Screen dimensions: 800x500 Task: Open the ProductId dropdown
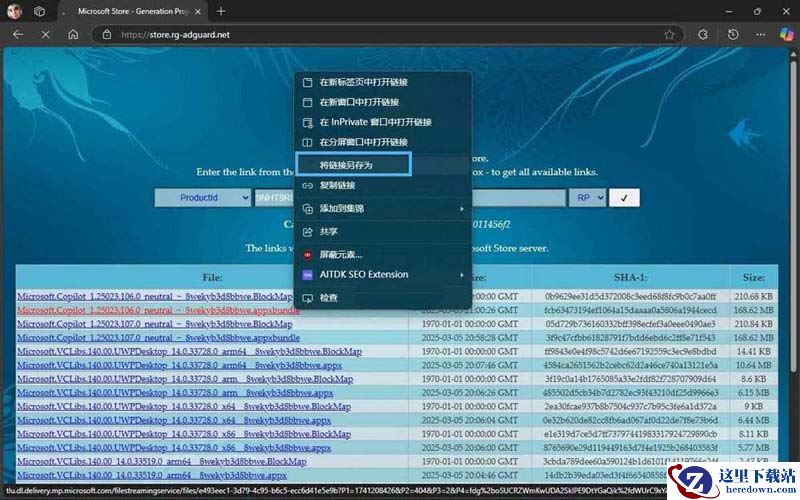pos(203,197)
